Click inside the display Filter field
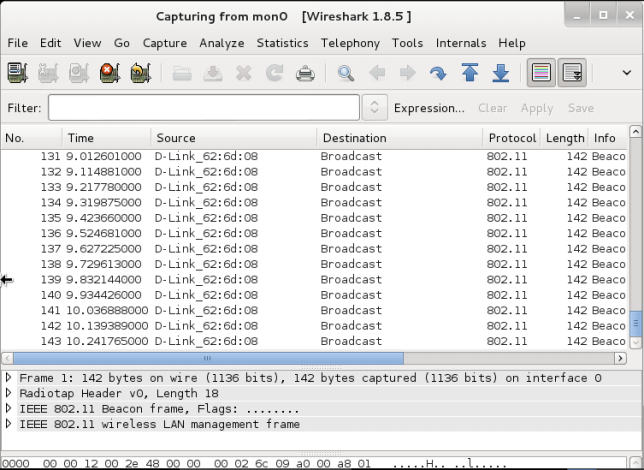 coord(203,108)
